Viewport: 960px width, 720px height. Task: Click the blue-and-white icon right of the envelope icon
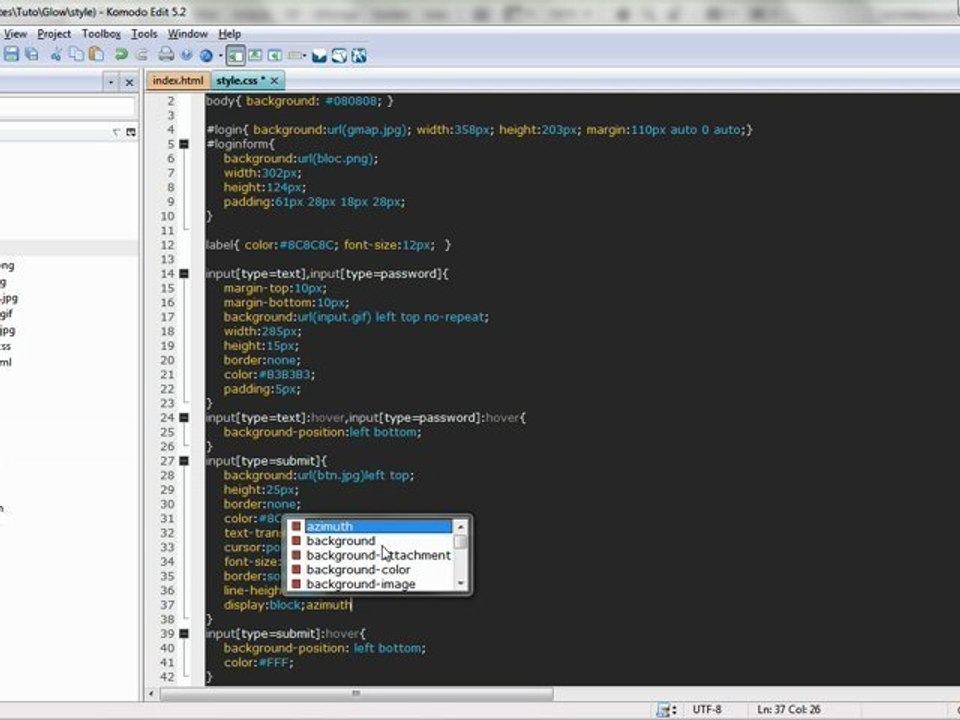coord(339,56)
